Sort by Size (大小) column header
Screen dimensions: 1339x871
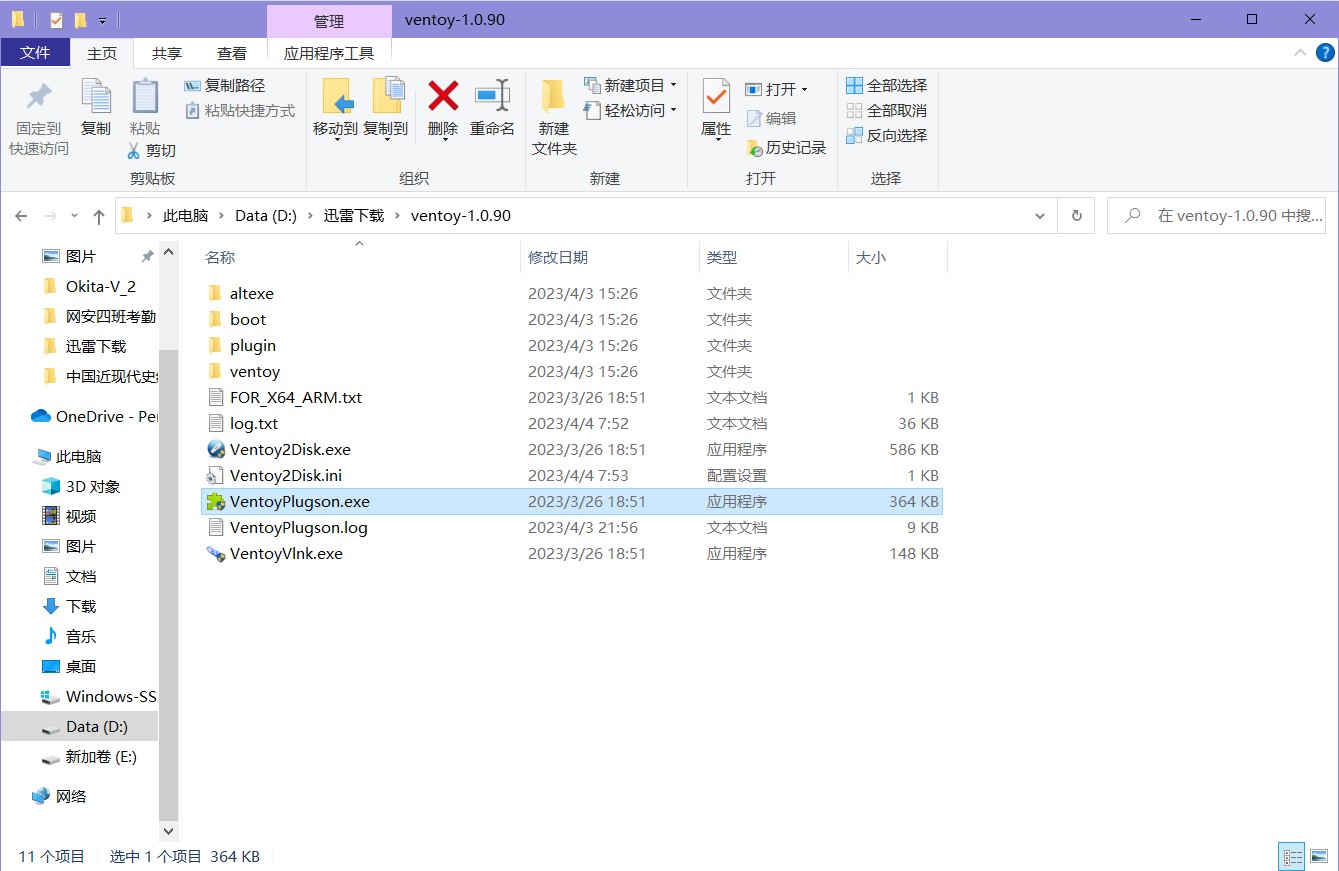897,257
